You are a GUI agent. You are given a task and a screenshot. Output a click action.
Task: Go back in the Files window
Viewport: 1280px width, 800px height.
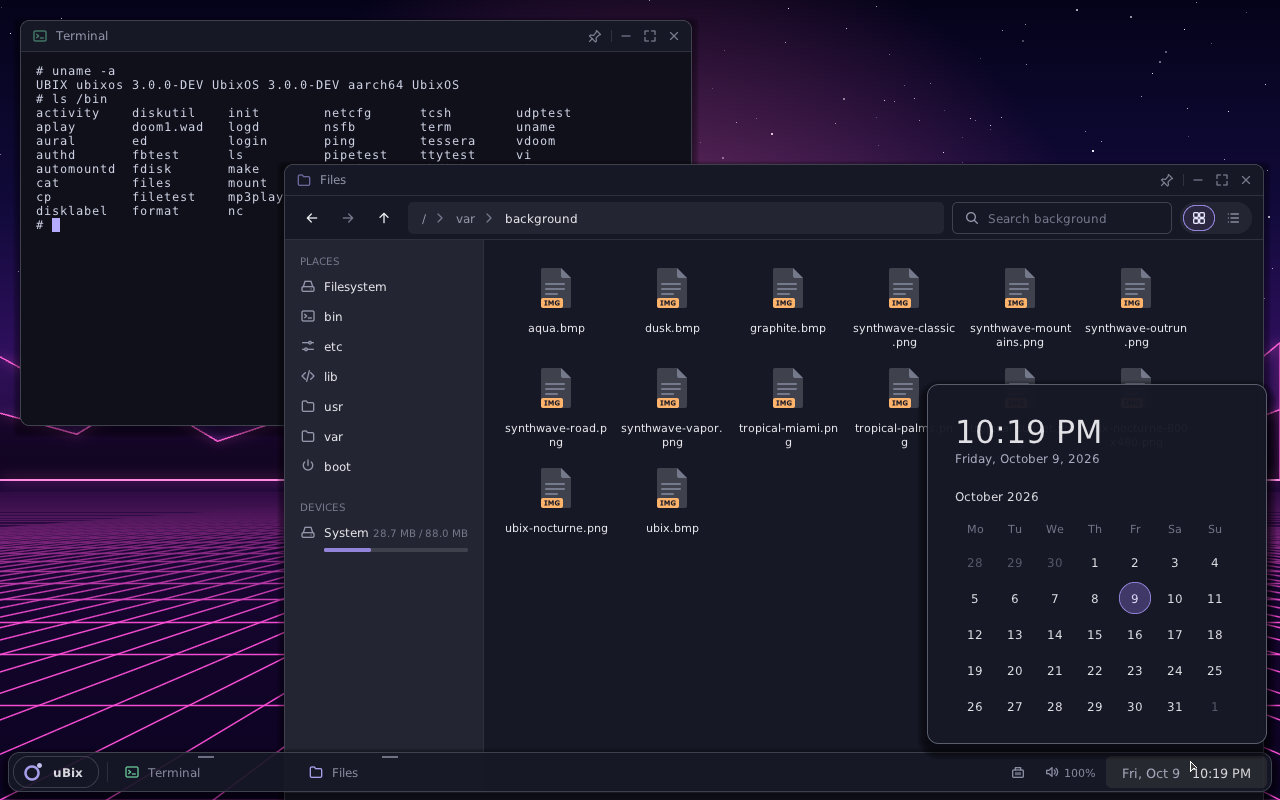click(x=312, y=218)
